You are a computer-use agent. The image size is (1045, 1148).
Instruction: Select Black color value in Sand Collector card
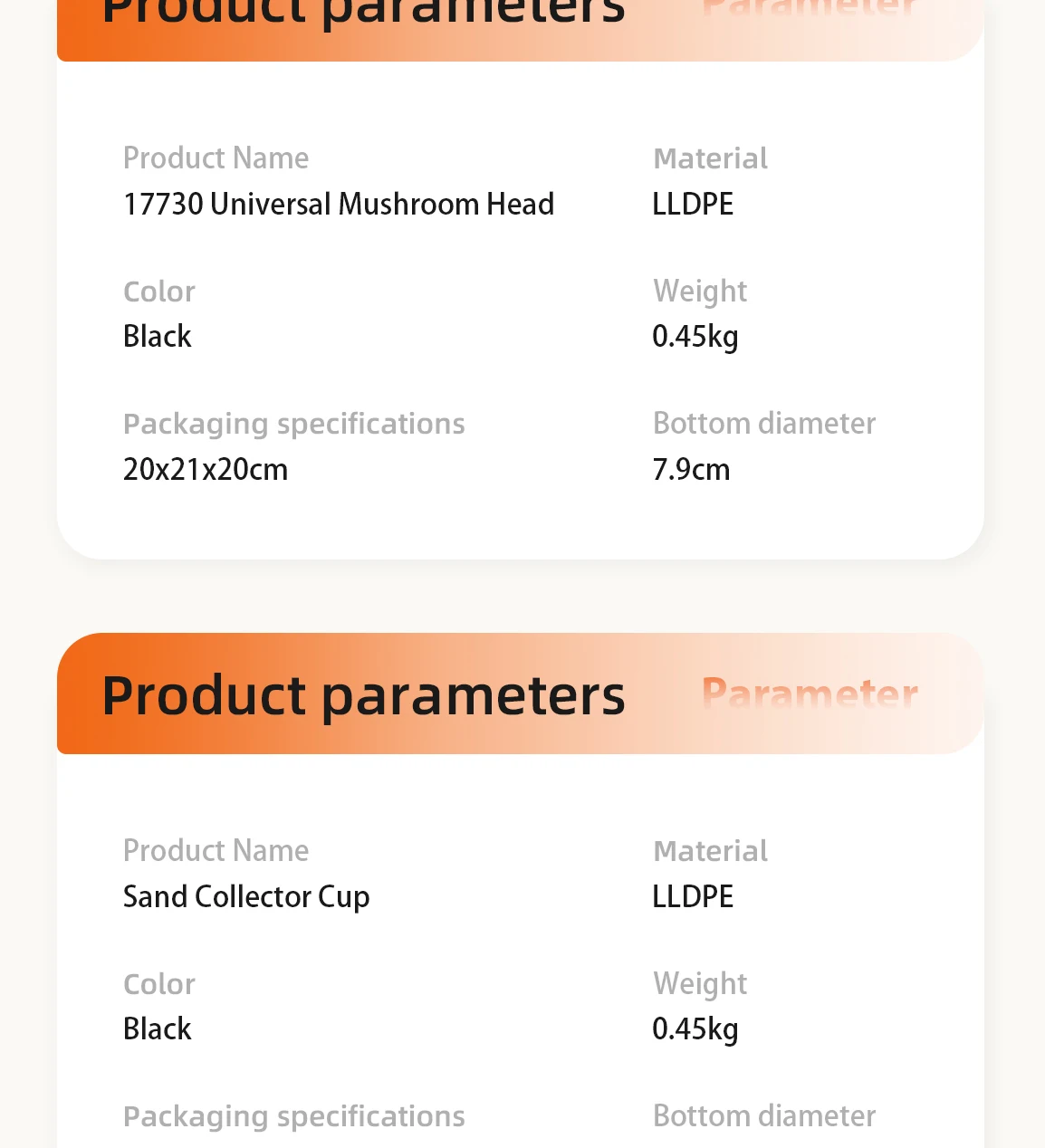pos(158,1028)
